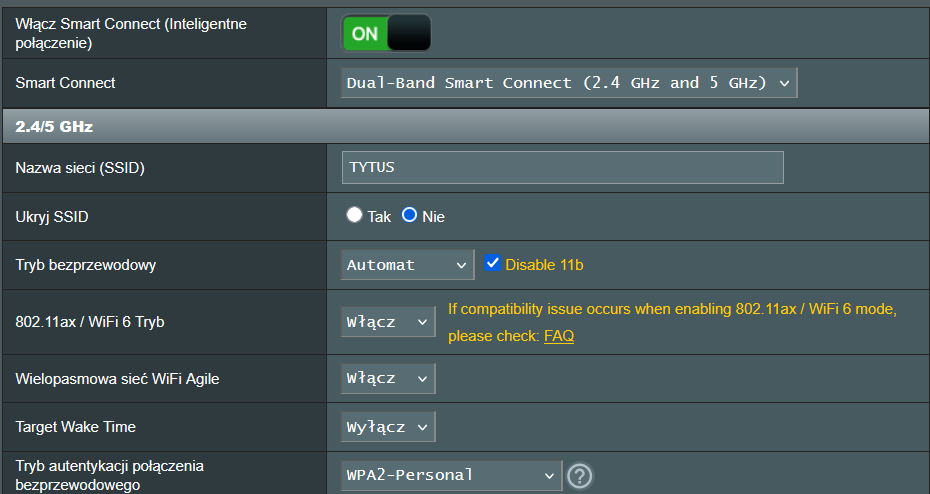
Task: Select the Nie radio for Ukryj SSID
Action: [x=409, y=216]
